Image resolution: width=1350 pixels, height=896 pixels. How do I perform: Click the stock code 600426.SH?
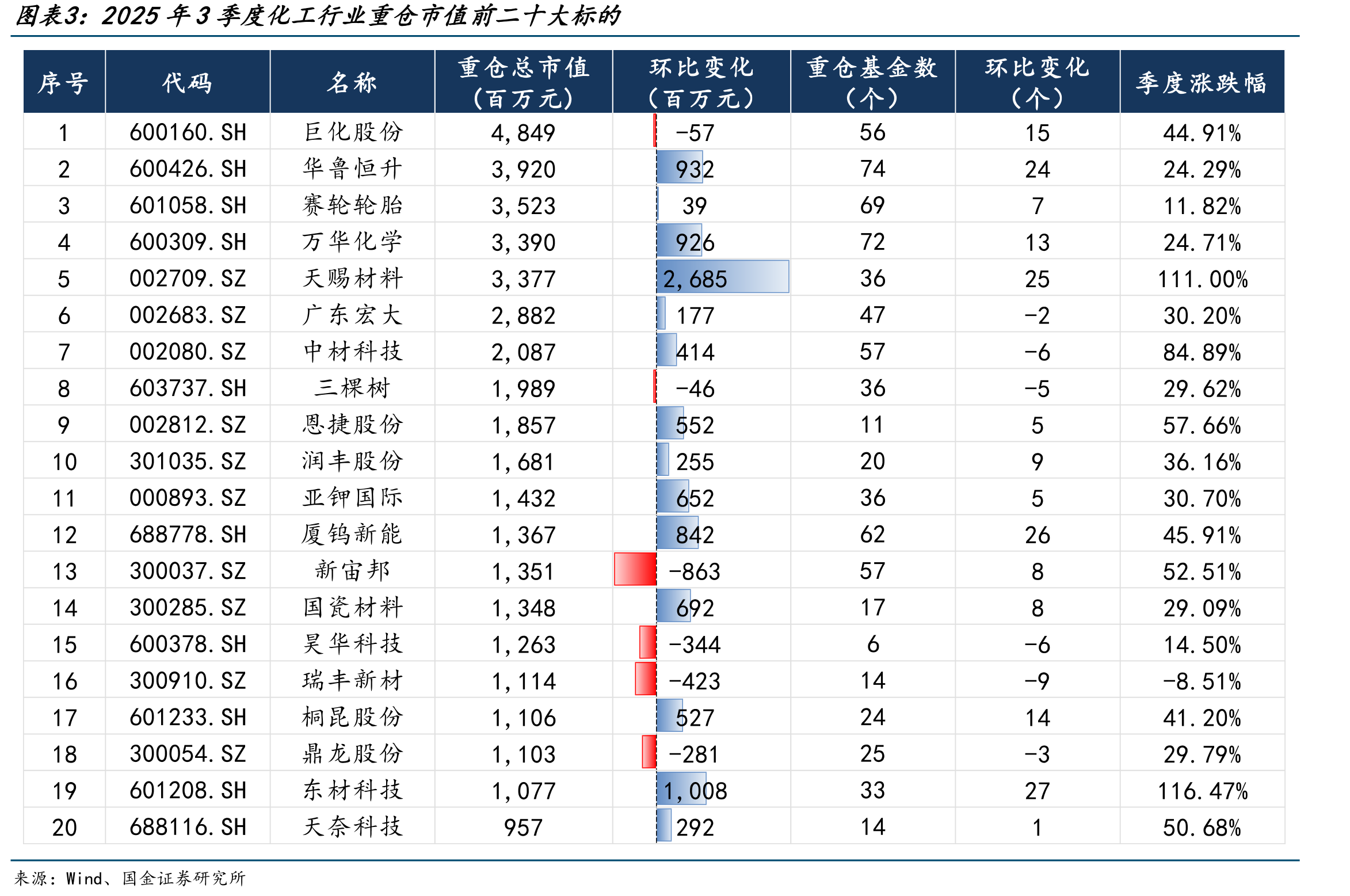(x=188, y=169)
